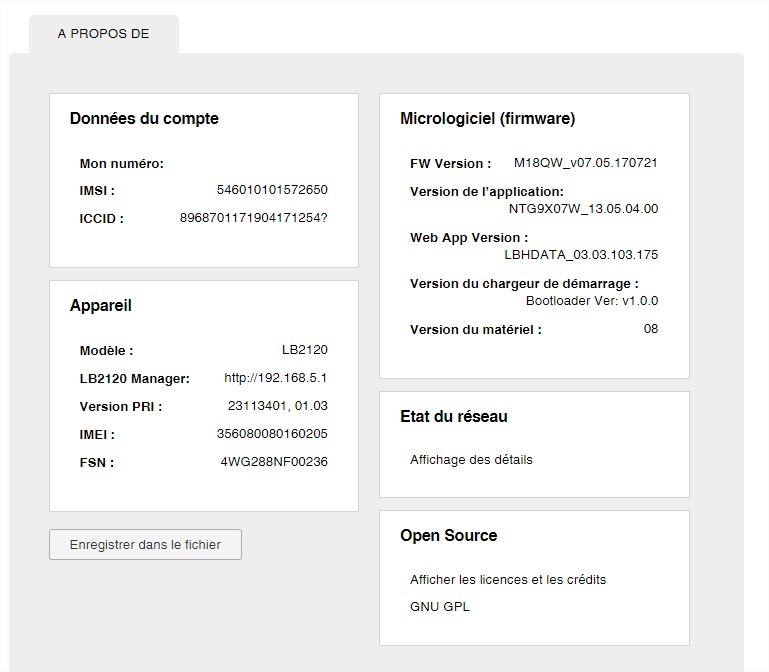Click the Etat du réseau heading
The image size is (769, 672).
click(x=453, y=417)
